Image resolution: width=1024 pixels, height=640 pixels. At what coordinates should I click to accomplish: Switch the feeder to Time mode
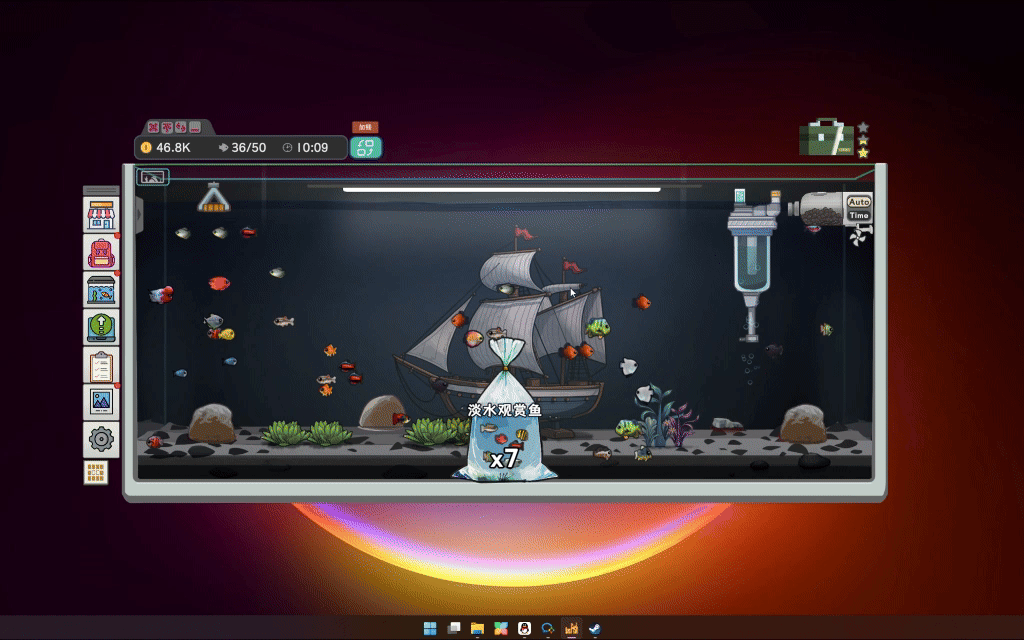[858, 215]
